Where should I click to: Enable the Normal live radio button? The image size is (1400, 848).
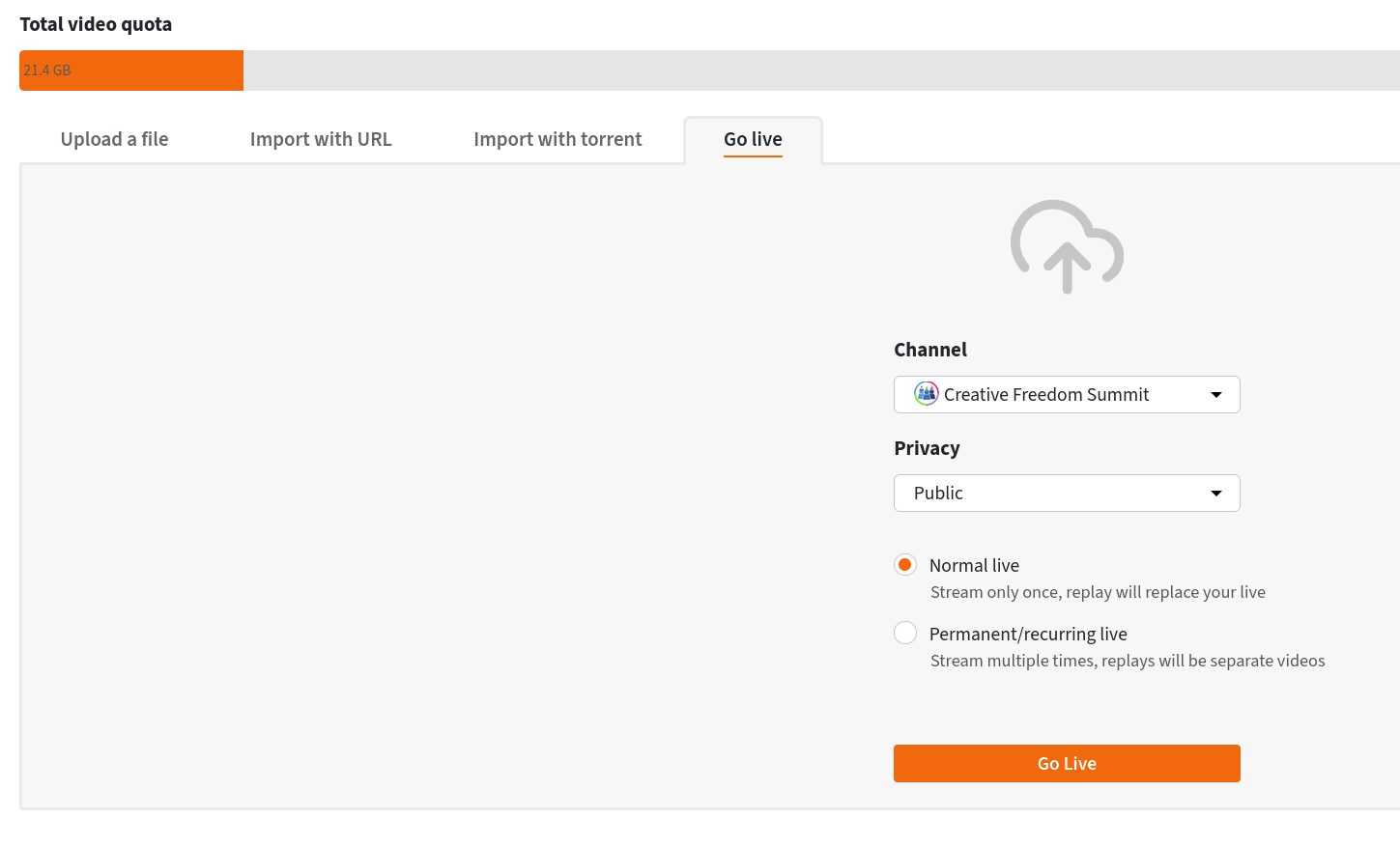click(905, 564)
